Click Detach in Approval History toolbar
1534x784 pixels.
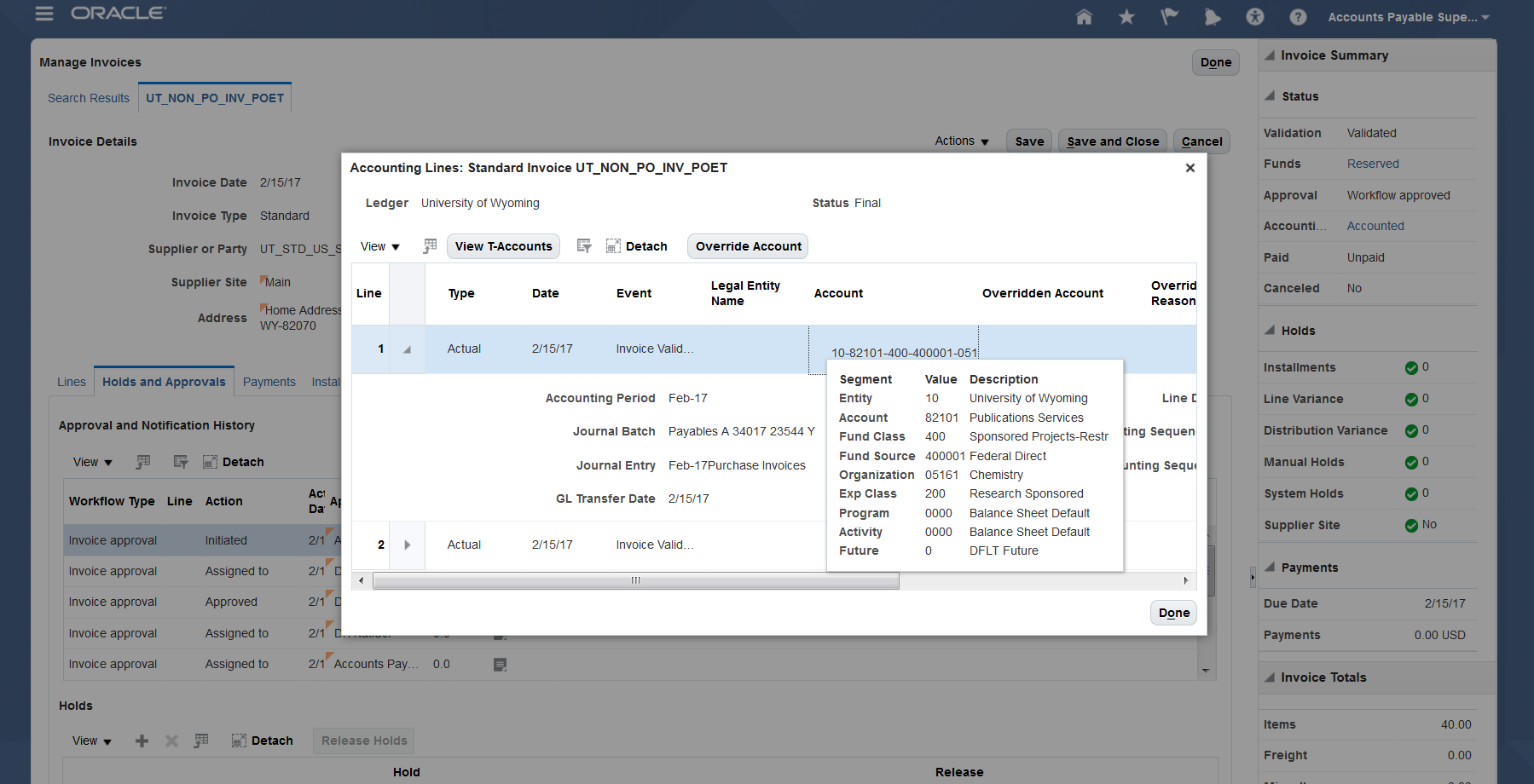[233, 462]
